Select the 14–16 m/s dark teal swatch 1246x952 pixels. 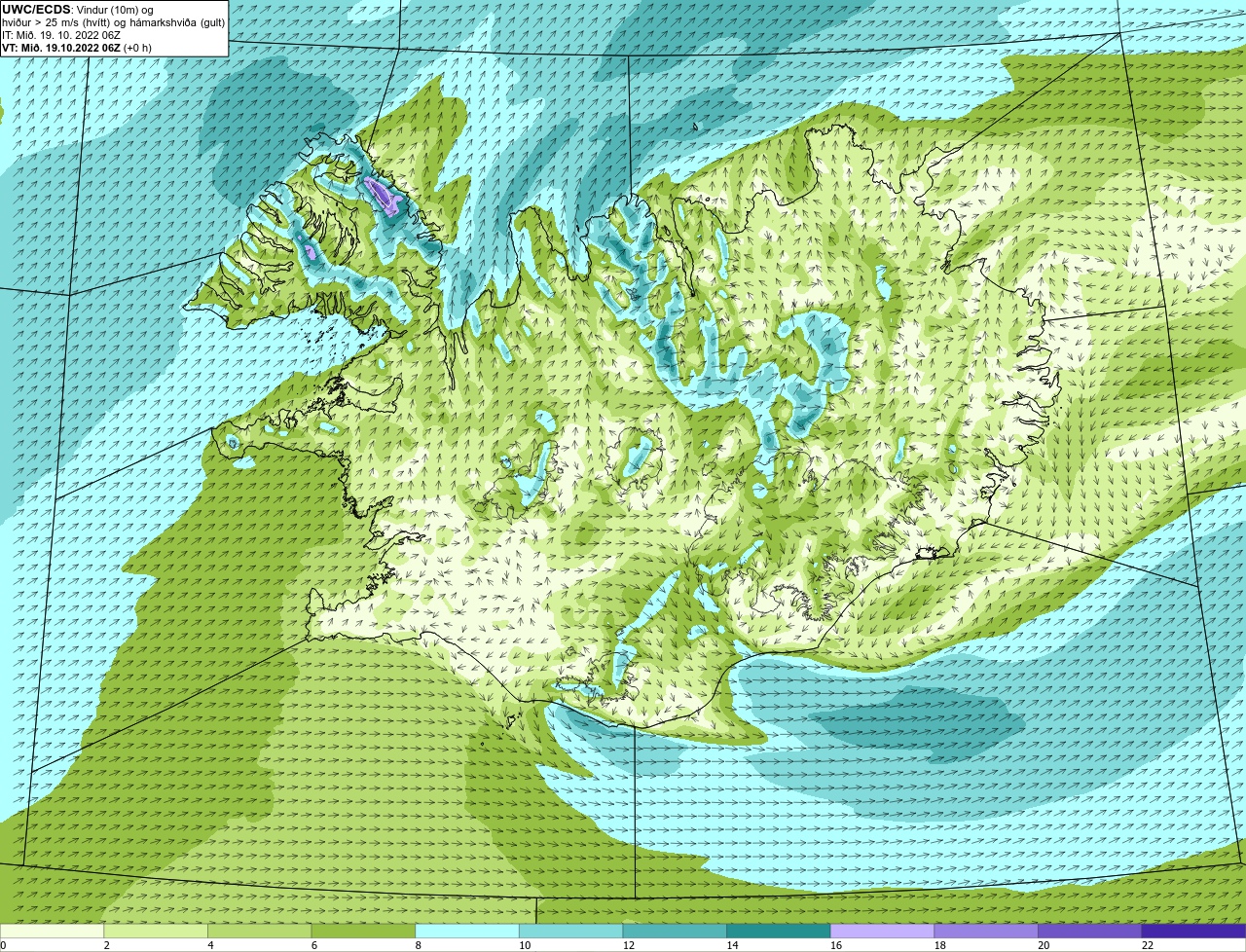click(x=779, y=931)
